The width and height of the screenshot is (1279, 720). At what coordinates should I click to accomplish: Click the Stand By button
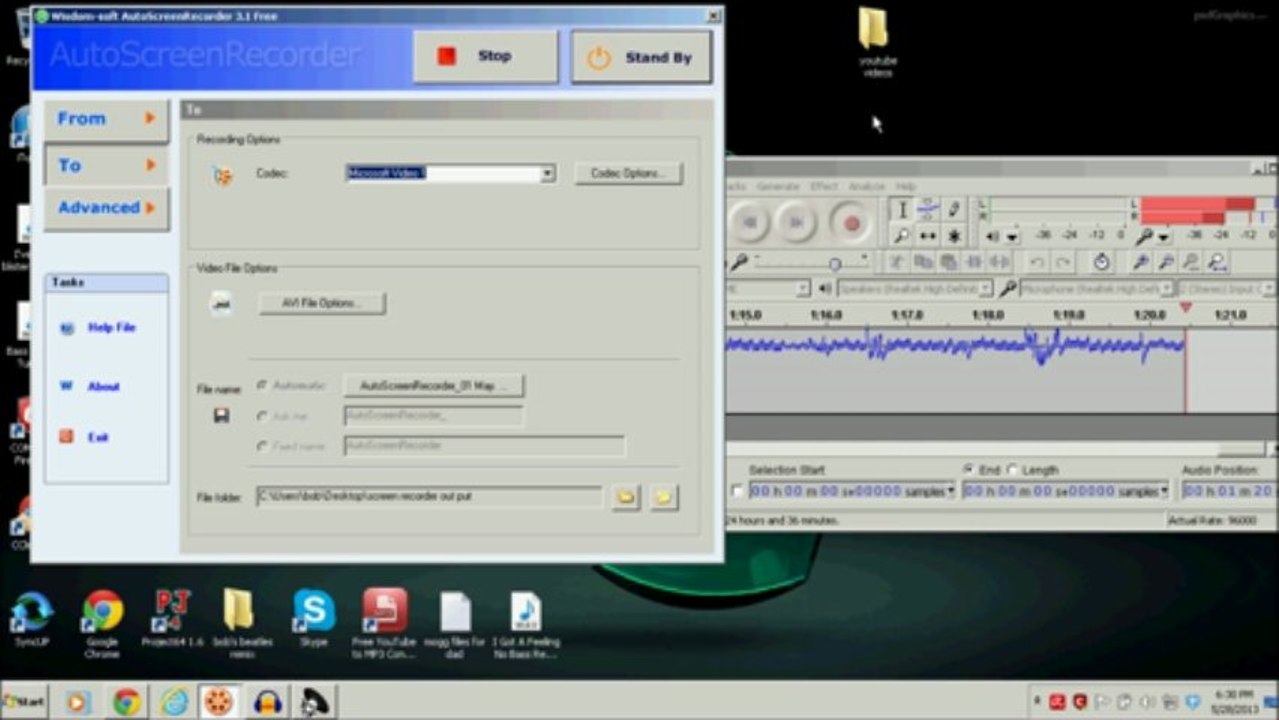click(641, 57)
